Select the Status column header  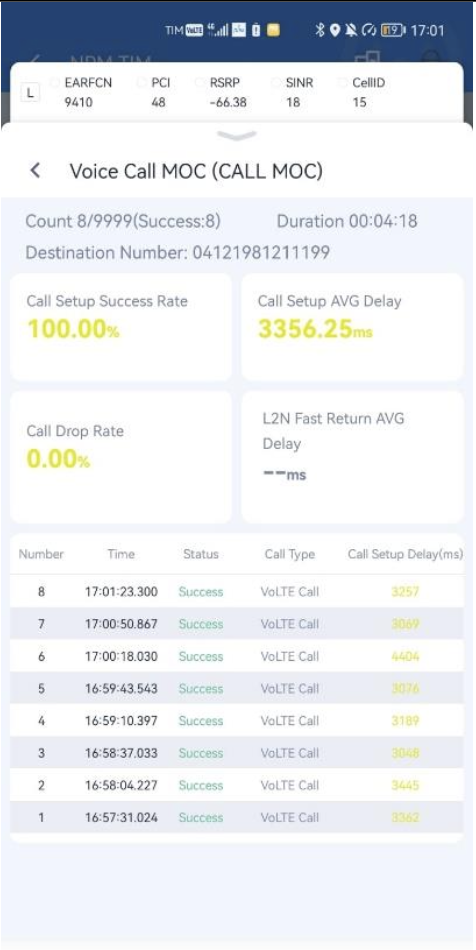pos(201,554)
